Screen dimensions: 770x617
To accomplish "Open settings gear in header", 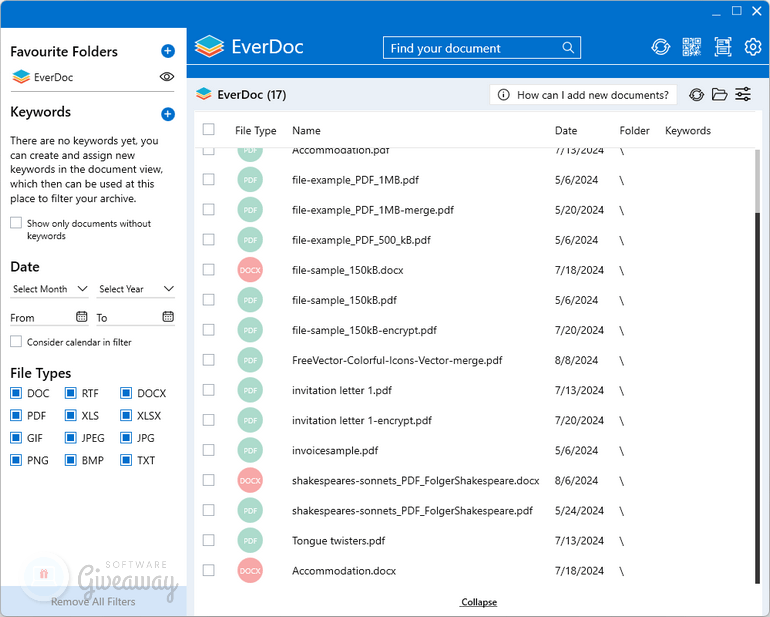I will point(752,47).
